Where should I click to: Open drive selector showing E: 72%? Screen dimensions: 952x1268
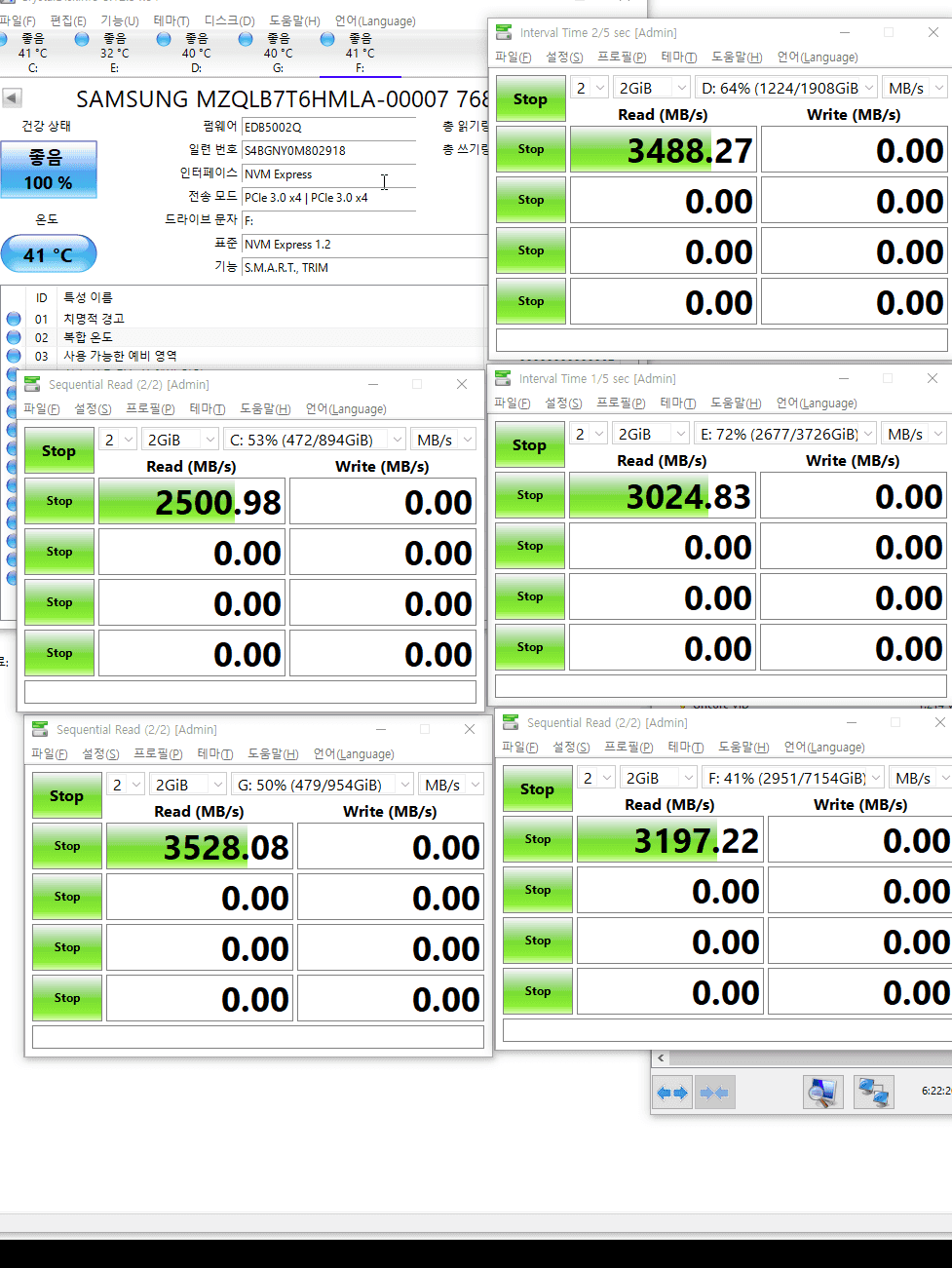786,434
